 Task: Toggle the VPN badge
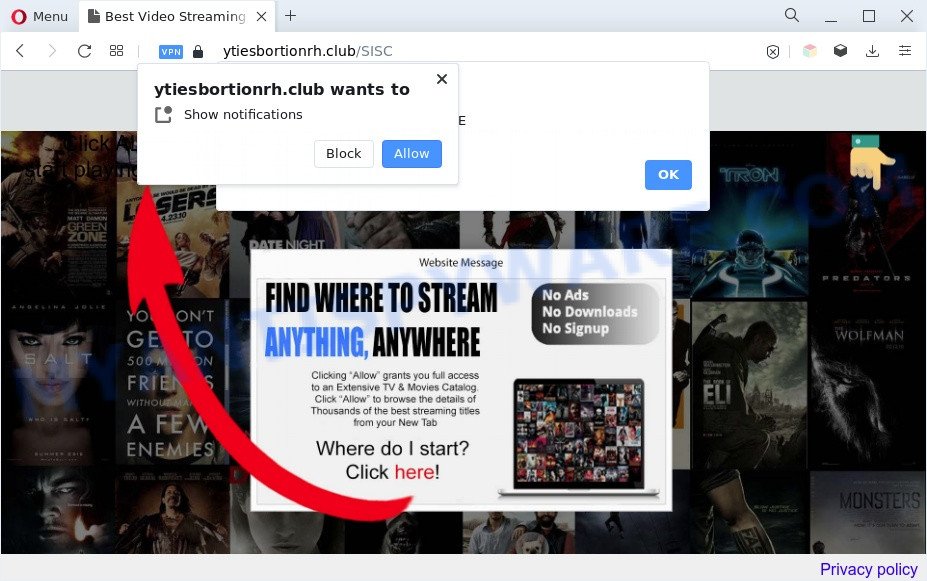click(x=171, y=52)
